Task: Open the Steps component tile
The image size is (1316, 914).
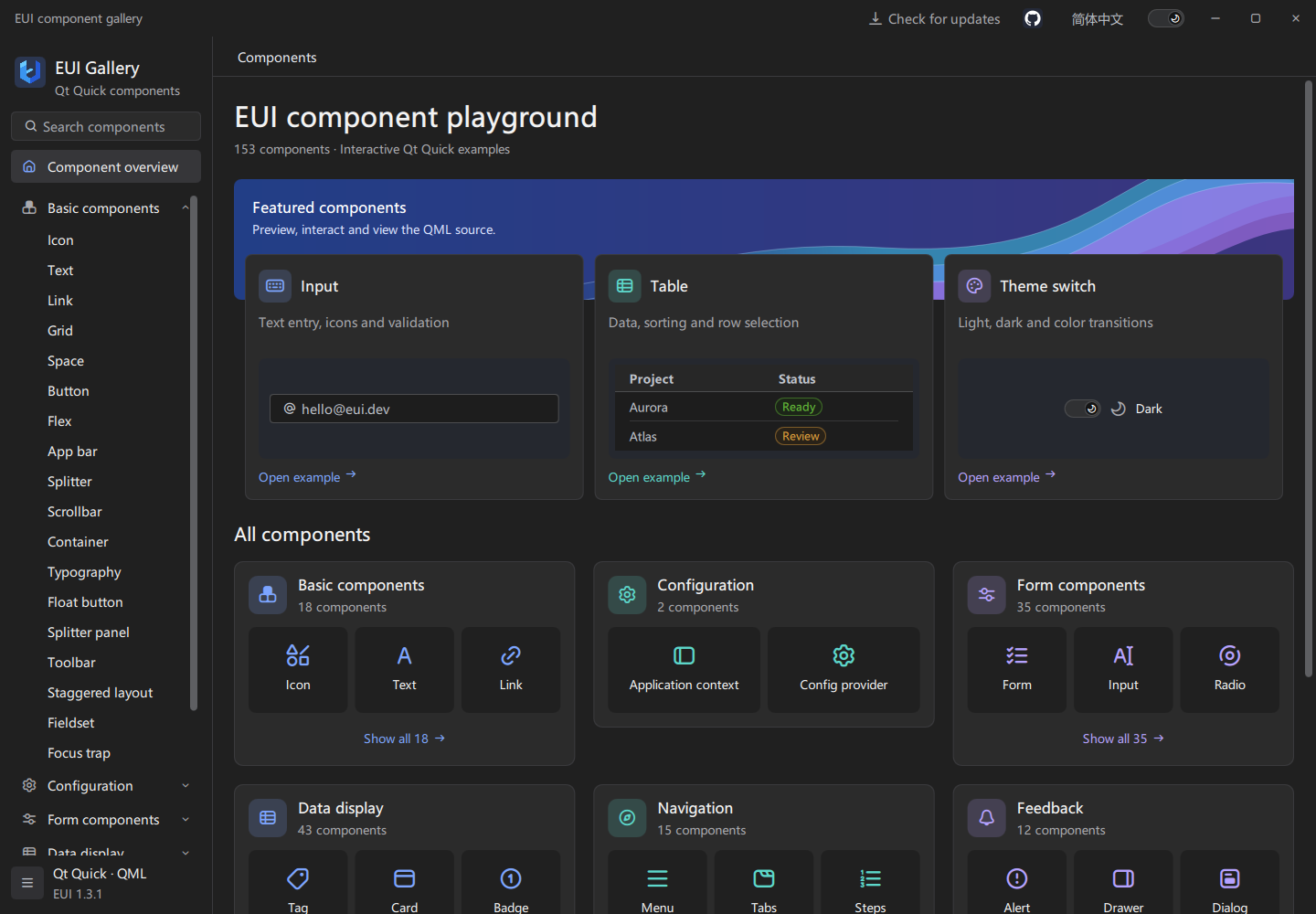Action: click(870, 883)
